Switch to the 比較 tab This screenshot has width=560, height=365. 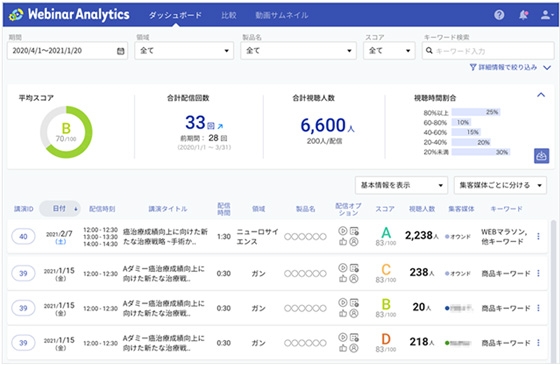(x=229, y=15)
